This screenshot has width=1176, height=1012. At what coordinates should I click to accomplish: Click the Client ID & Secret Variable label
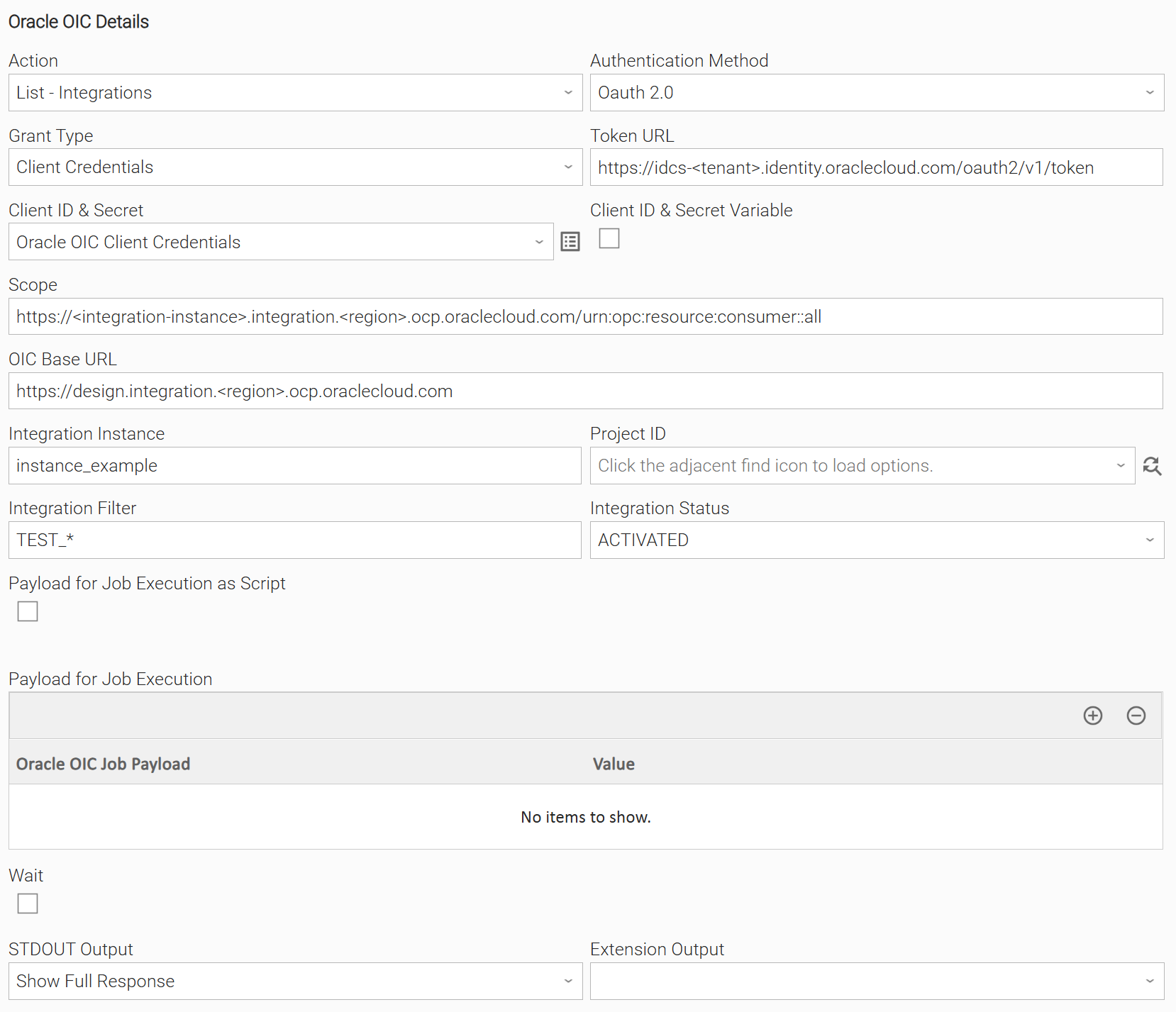point(692,211)
